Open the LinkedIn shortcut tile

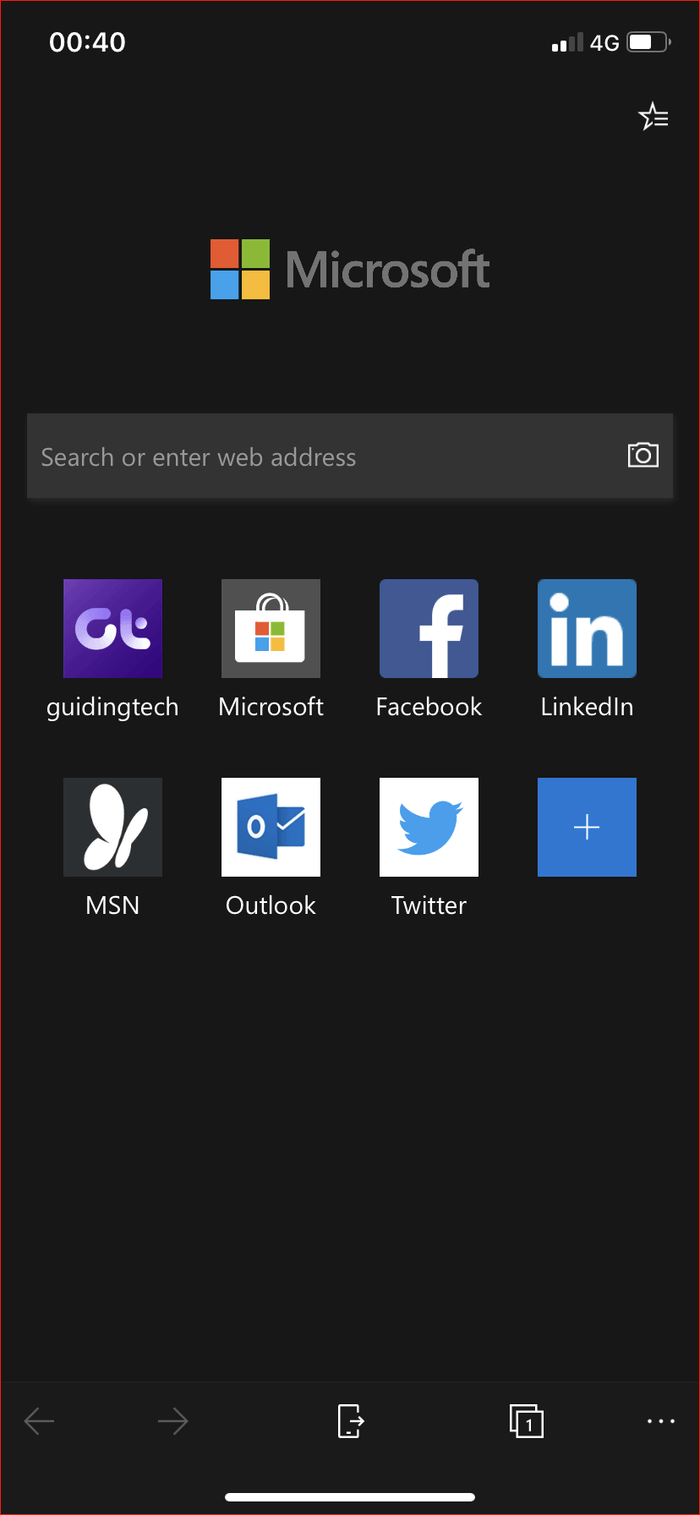(587, 628)
